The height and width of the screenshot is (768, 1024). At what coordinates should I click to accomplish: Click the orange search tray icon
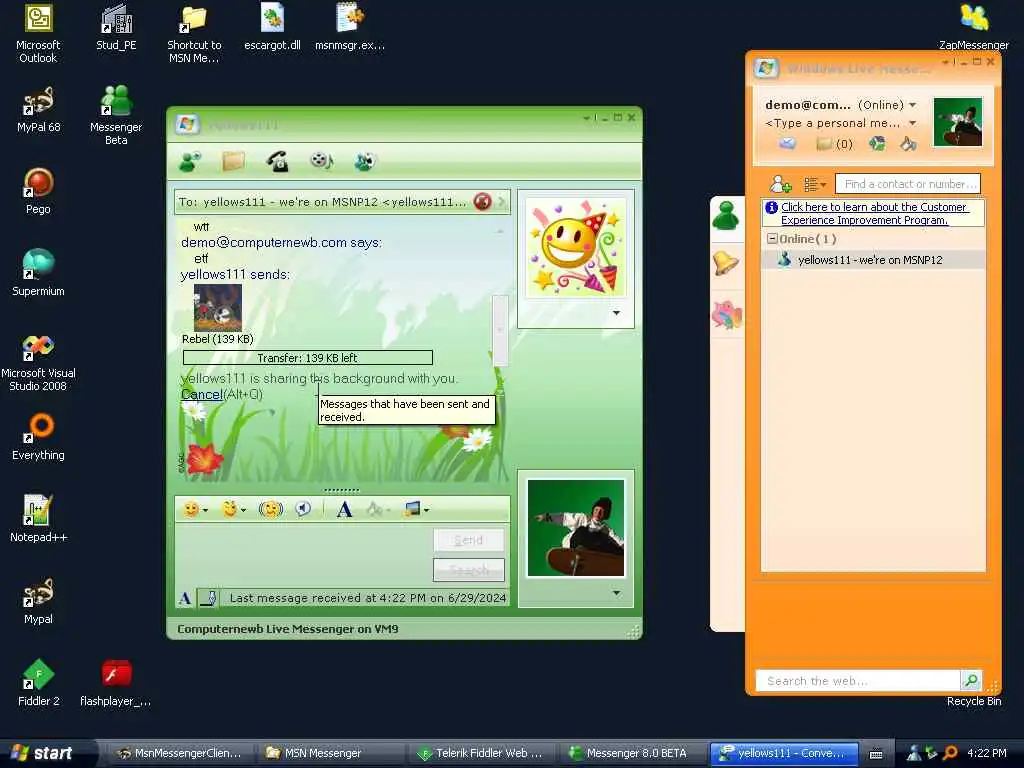(x=950, y=753)
